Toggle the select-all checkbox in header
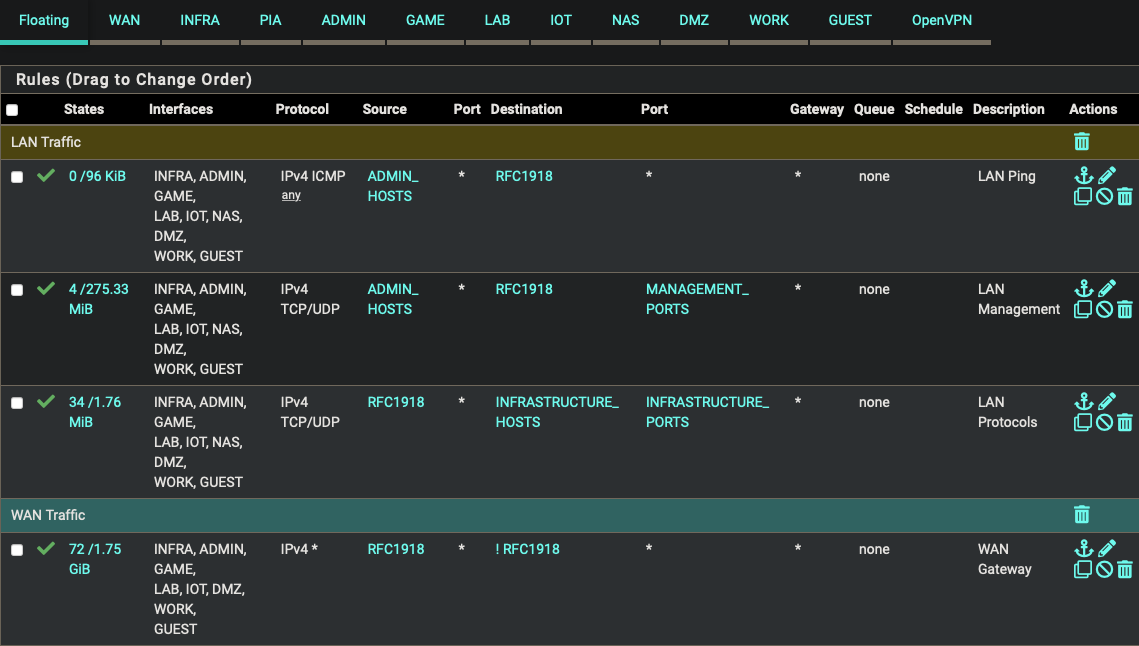 12,110
